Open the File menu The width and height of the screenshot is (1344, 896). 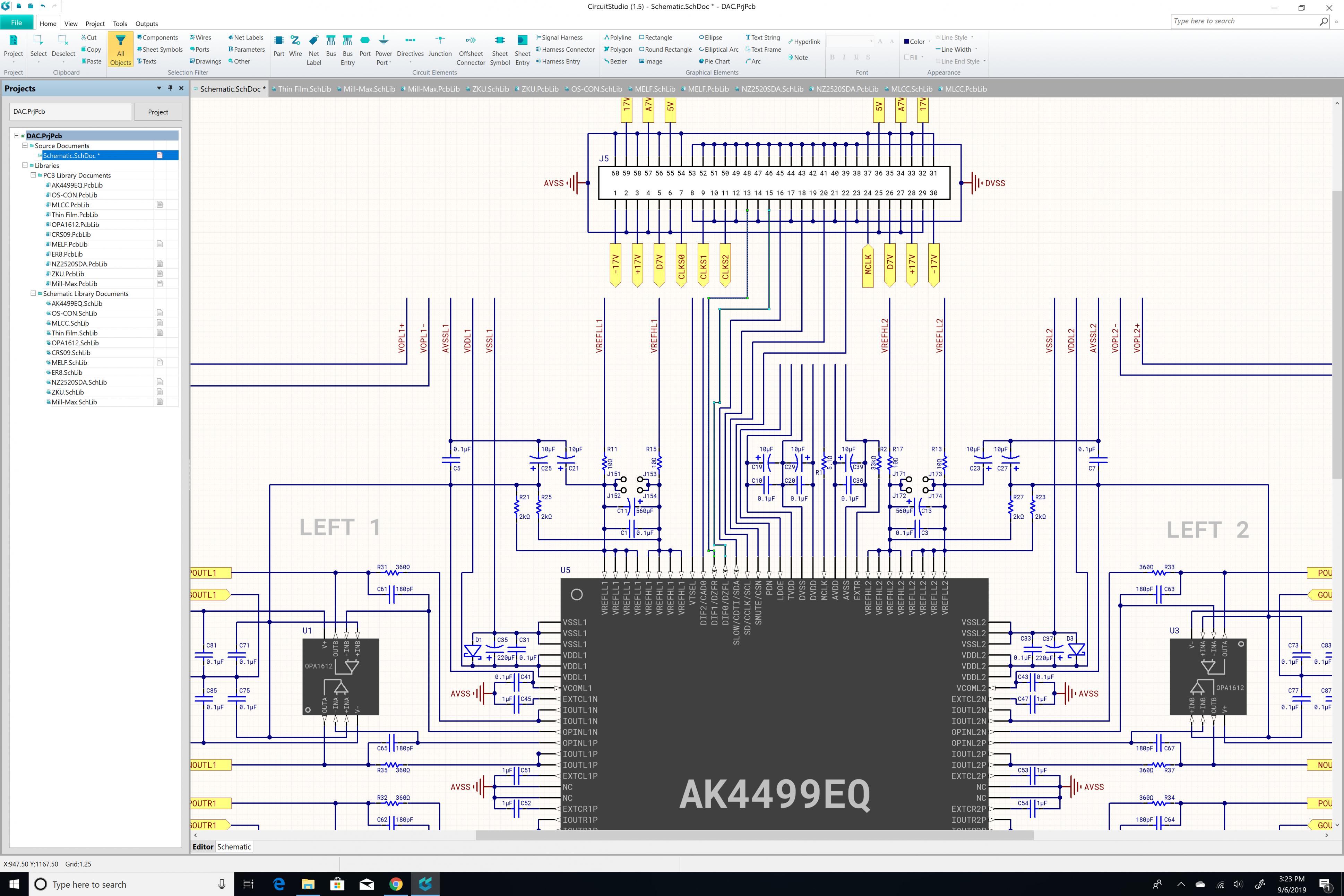click(x=17, y=23)
